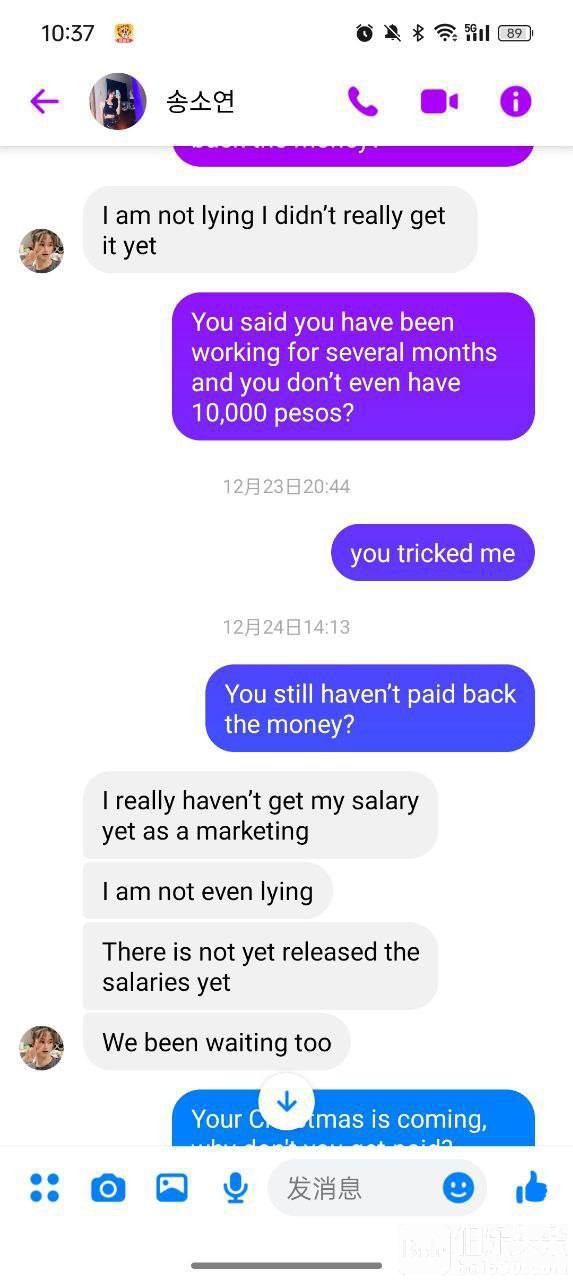Image resolution: width=573 pixels, height=1280 pixels.
Task: Tap the "You still haven't paid back" bubble
Action: [x=370, y=708]
